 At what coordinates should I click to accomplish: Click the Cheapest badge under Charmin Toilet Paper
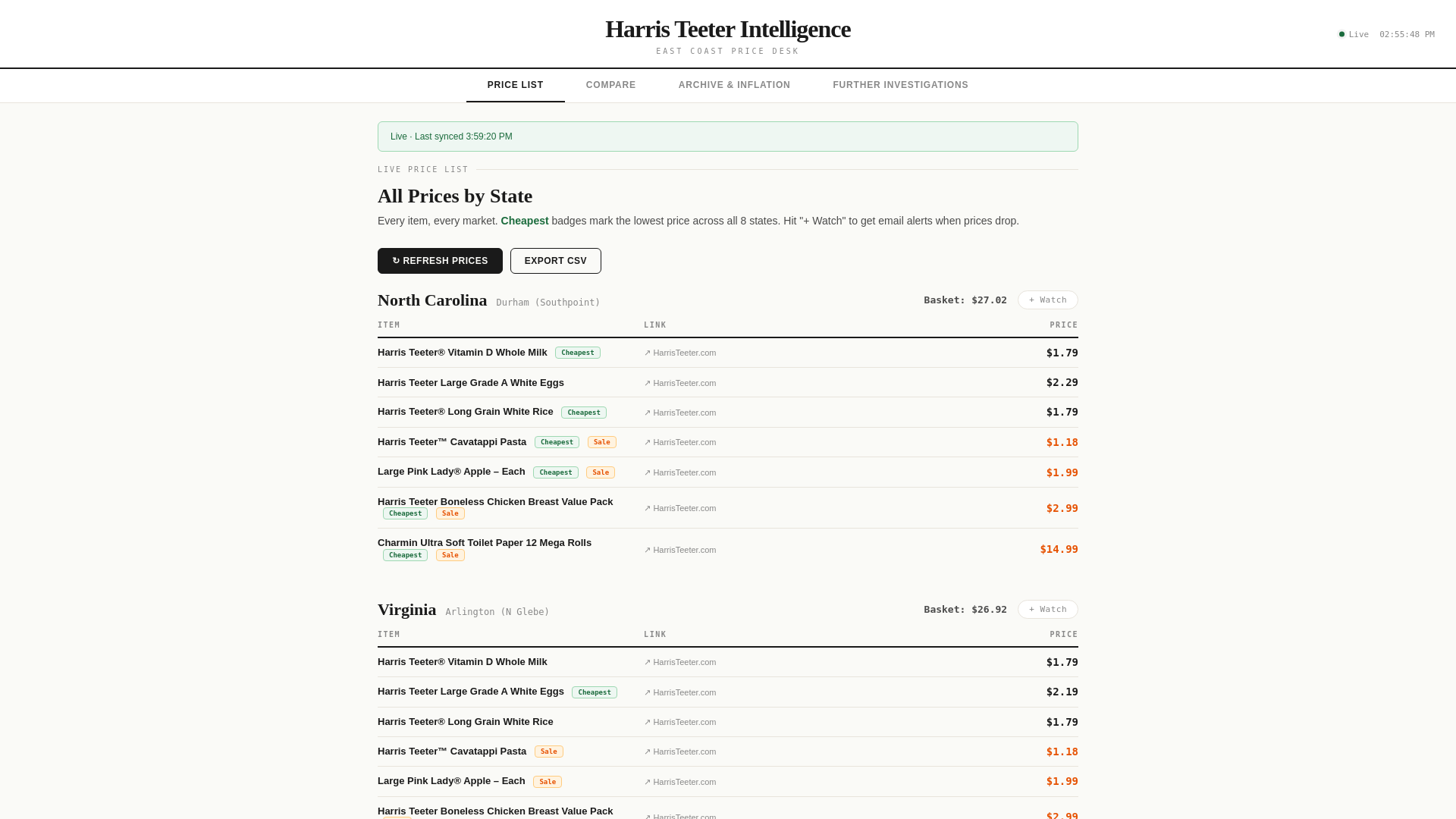[405, 555]
